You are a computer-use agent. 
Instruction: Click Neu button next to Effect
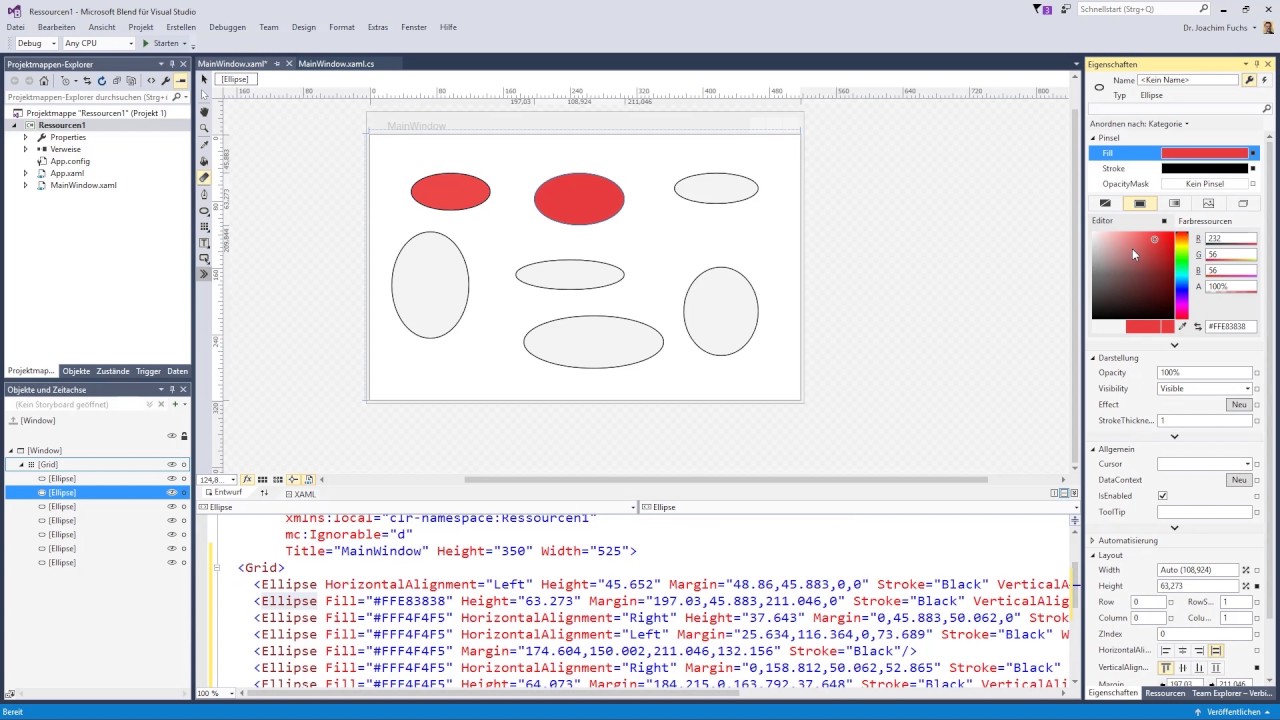(1239, 405)
